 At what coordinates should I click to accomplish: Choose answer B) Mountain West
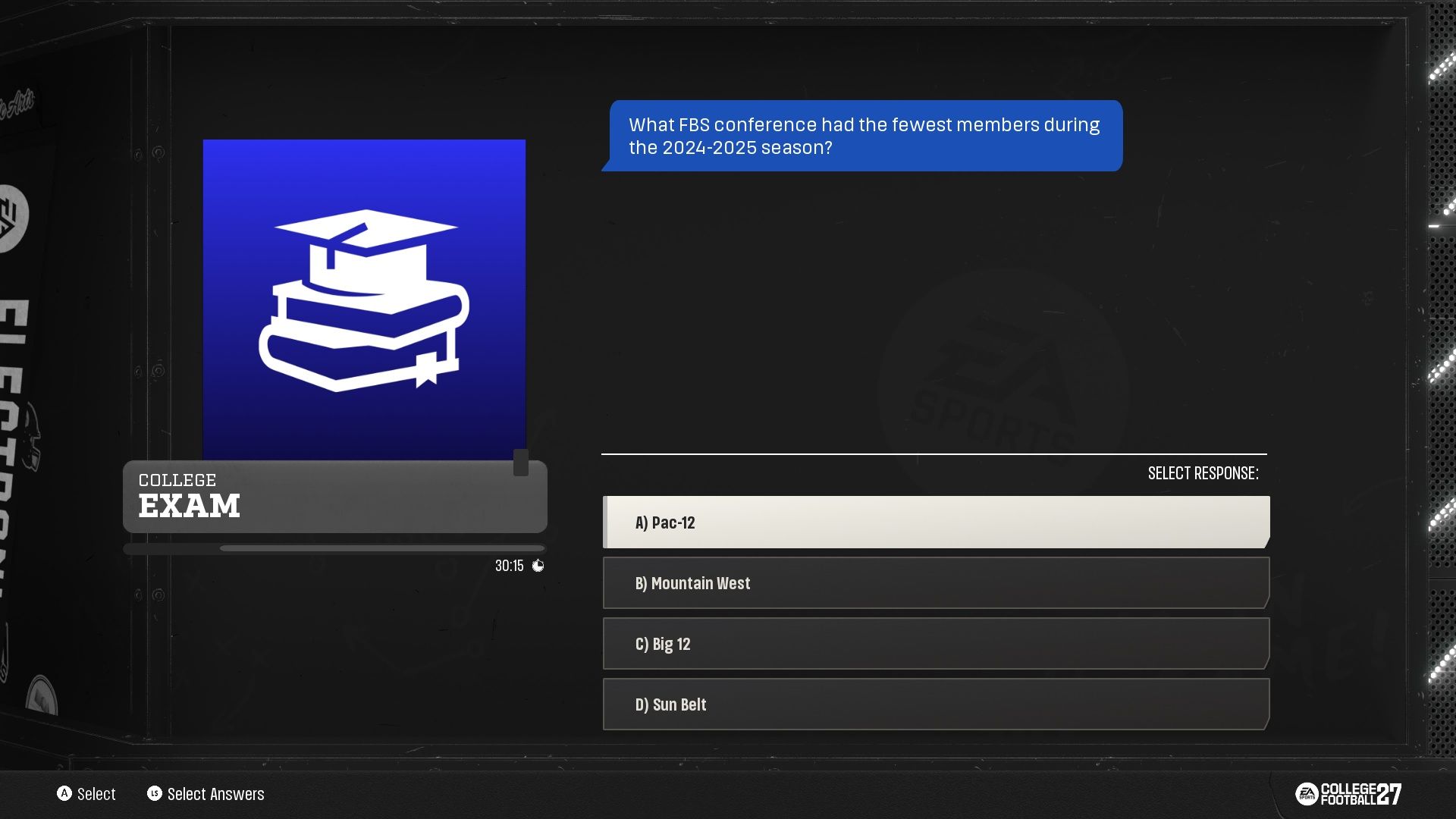coord(936,583)
